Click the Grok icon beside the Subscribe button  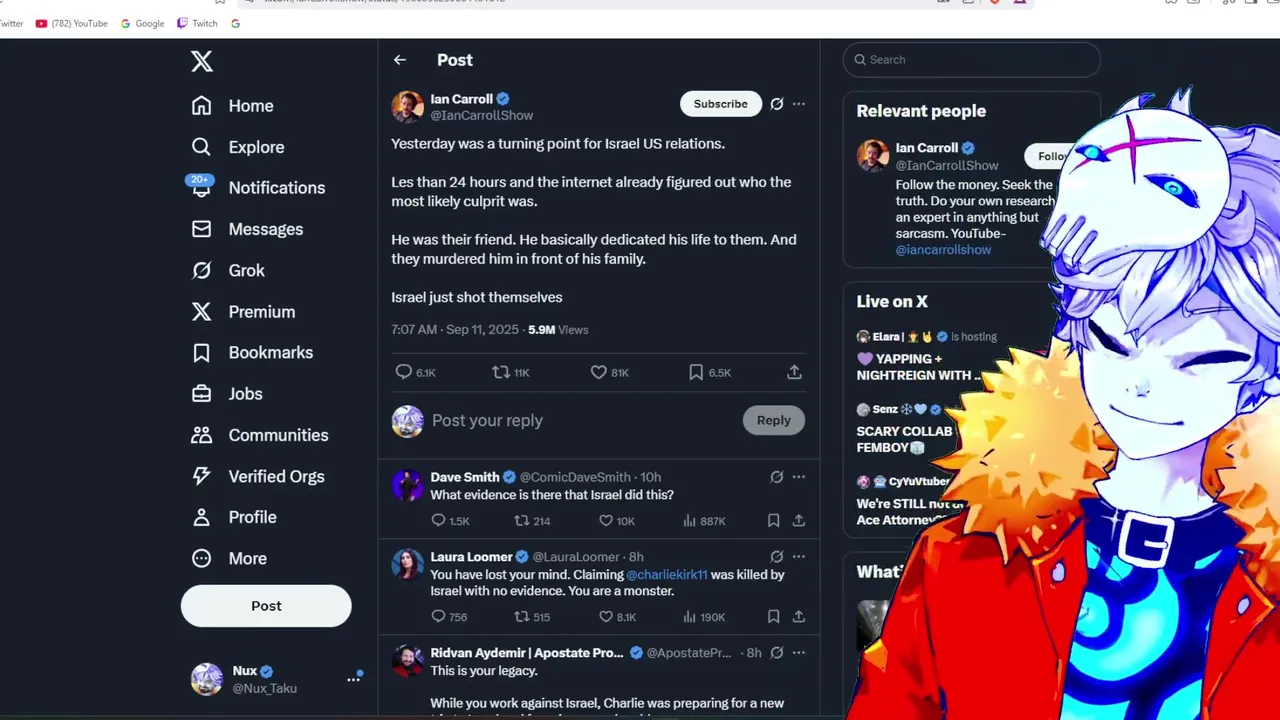[x=776, y=104]
